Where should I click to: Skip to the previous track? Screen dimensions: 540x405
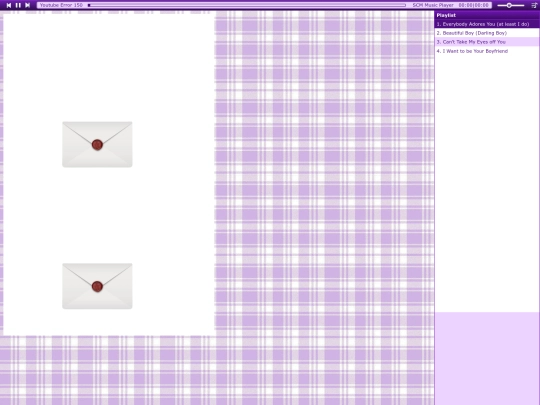coord(9,5)
